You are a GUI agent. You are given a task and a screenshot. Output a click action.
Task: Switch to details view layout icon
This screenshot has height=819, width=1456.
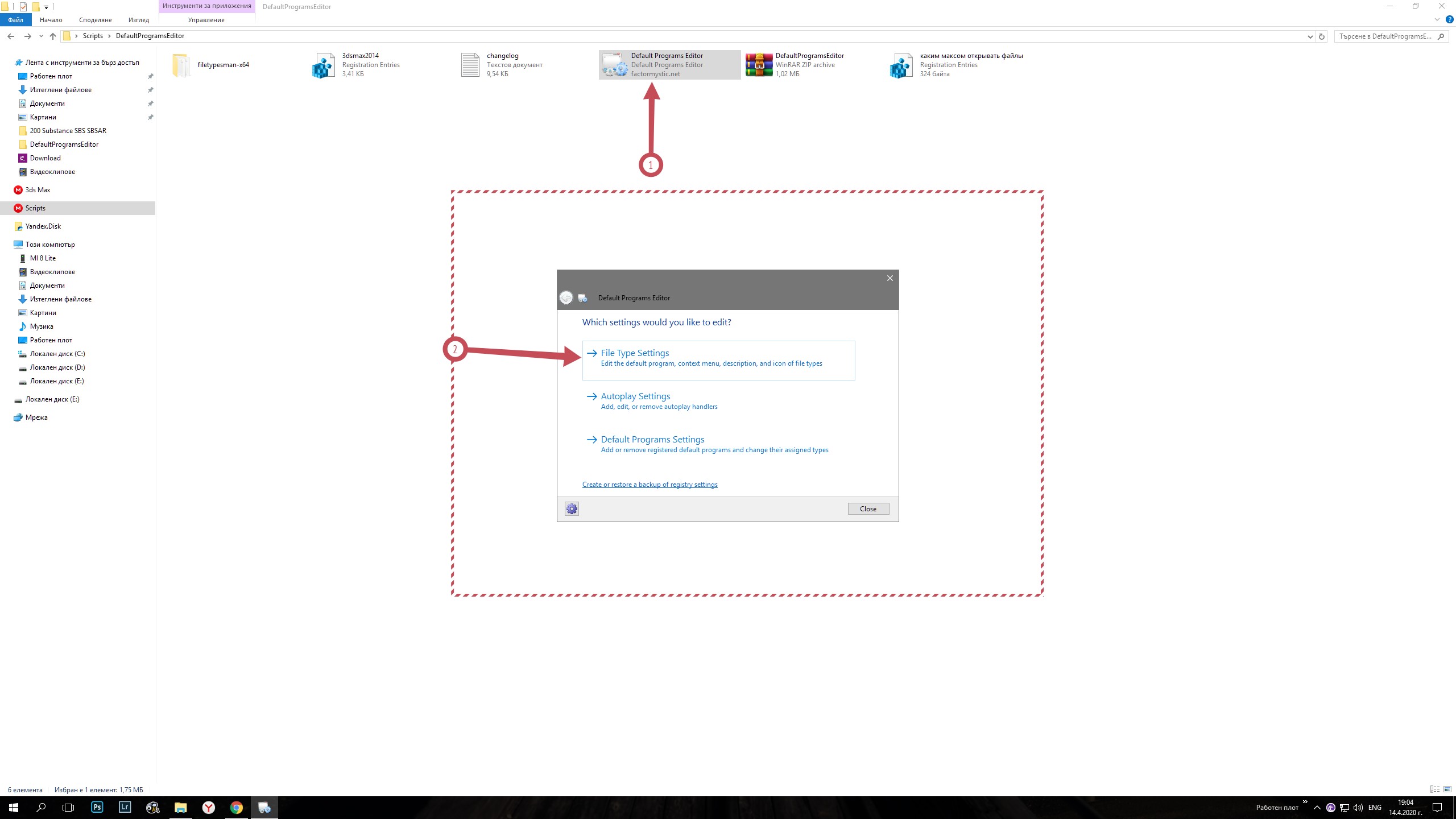click(1434, 789)
